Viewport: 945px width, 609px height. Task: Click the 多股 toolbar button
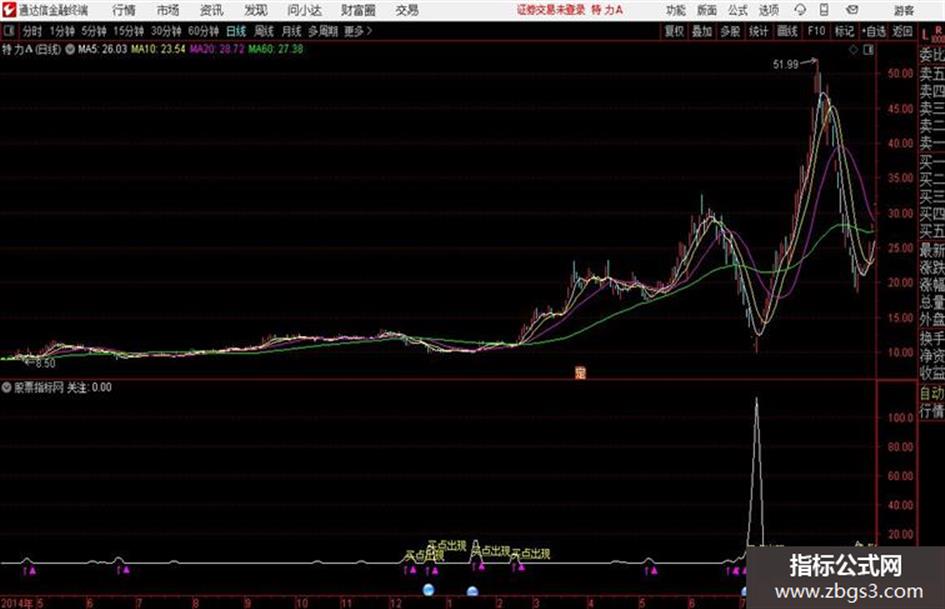(x=730, y=31)
